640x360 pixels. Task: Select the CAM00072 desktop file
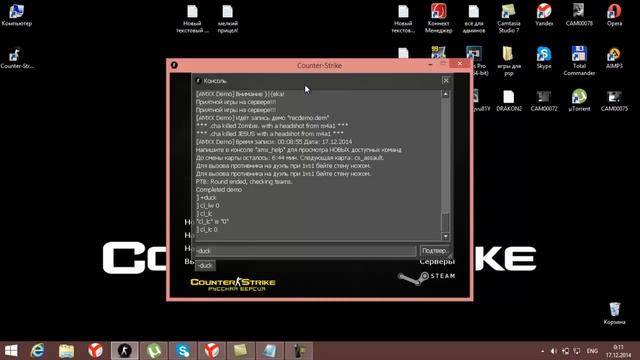coord(544,101)
